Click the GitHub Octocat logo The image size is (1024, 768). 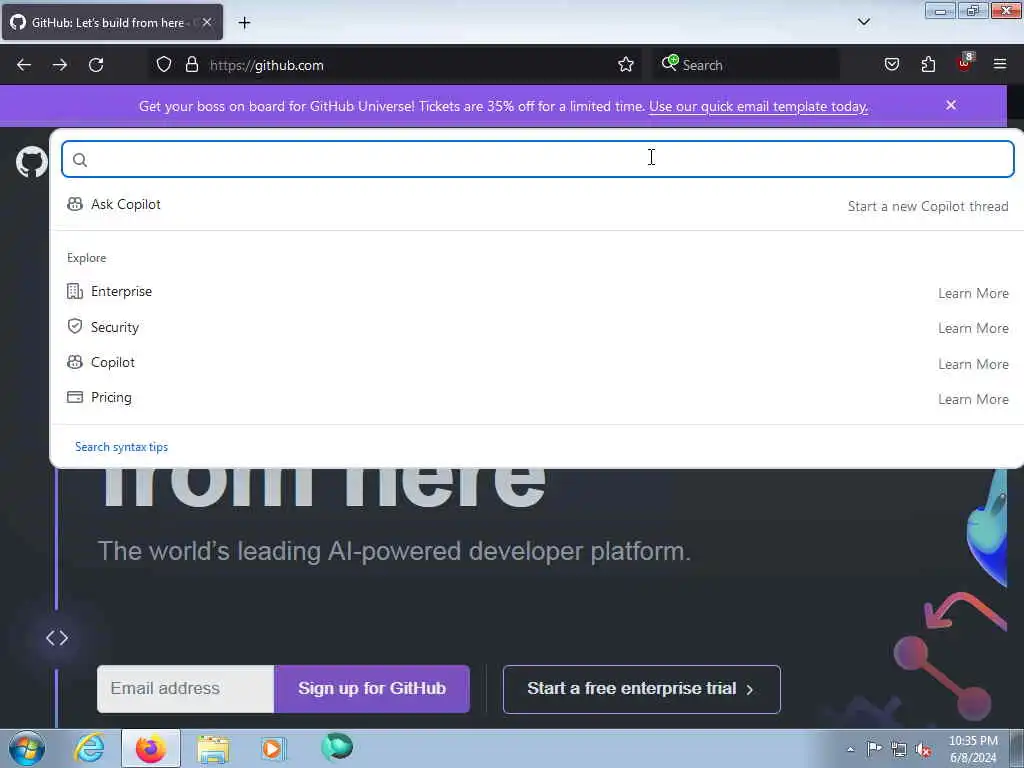[31, 161]
